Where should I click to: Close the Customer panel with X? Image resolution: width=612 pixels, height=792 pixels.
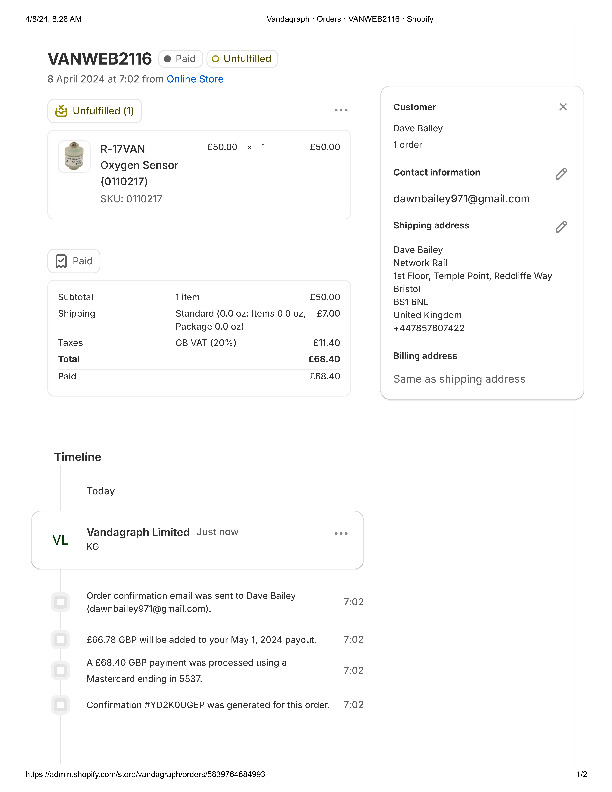click(563, 107)
